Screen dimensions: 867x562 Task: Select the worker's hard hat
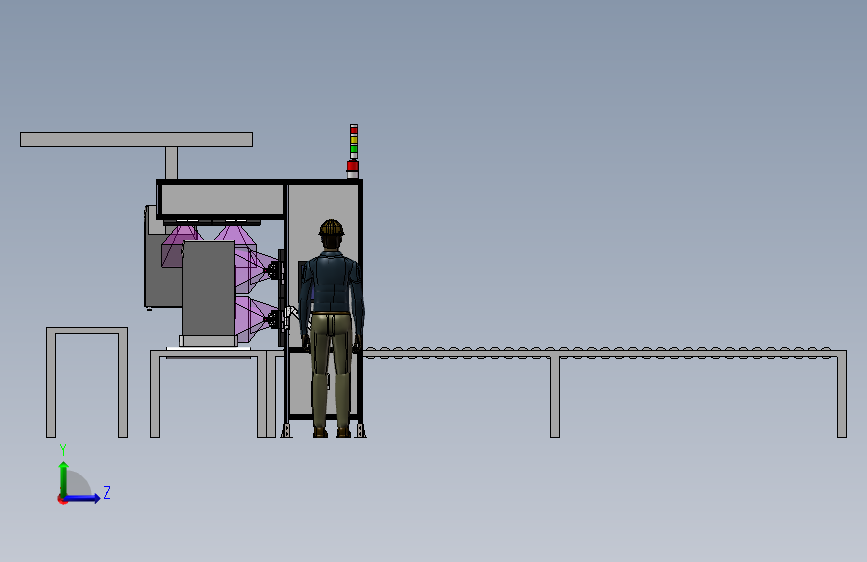[331, 227]
